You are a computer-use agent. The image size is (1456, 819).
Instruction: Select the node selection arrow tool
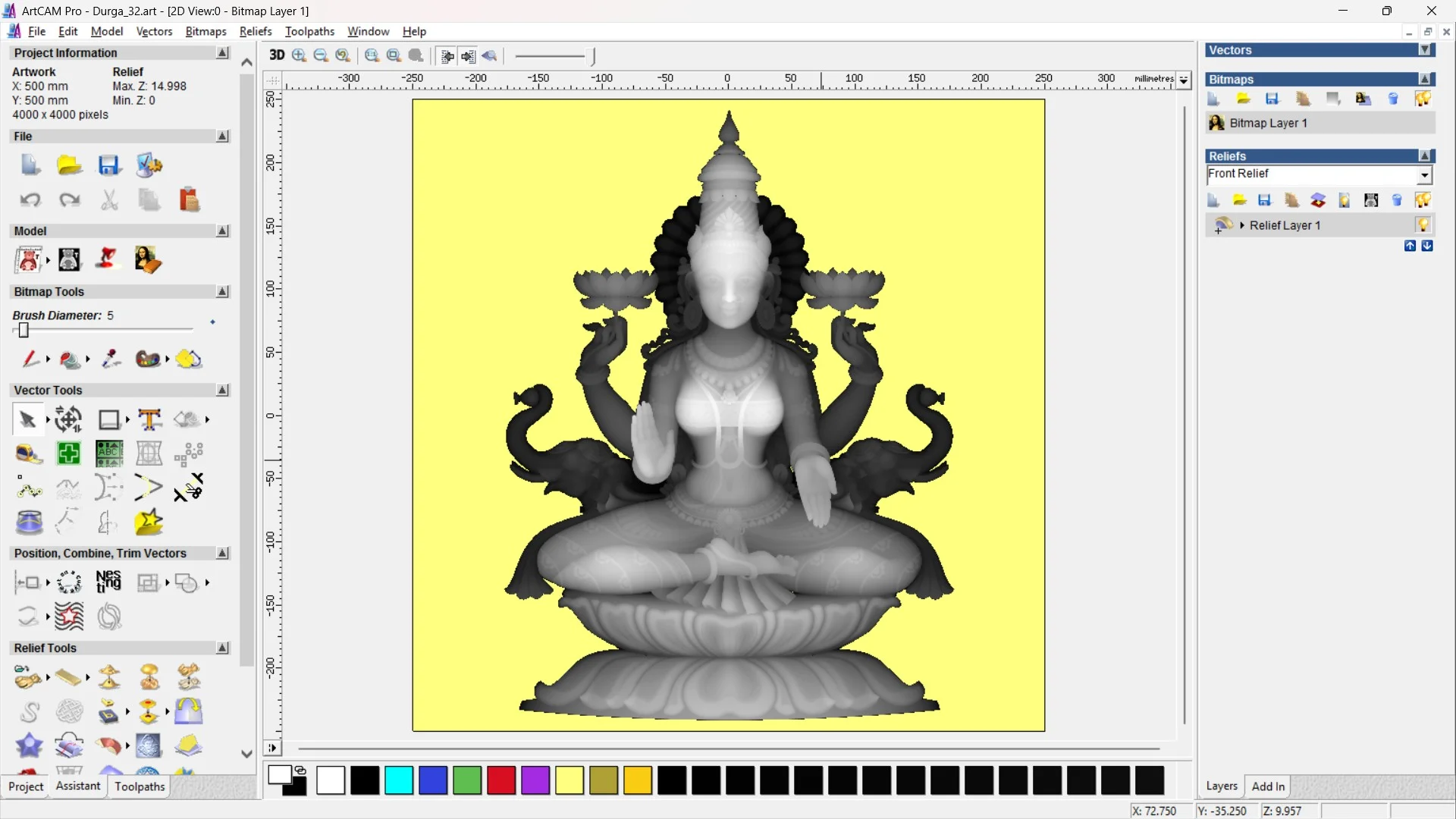click(x=27, y=419)
